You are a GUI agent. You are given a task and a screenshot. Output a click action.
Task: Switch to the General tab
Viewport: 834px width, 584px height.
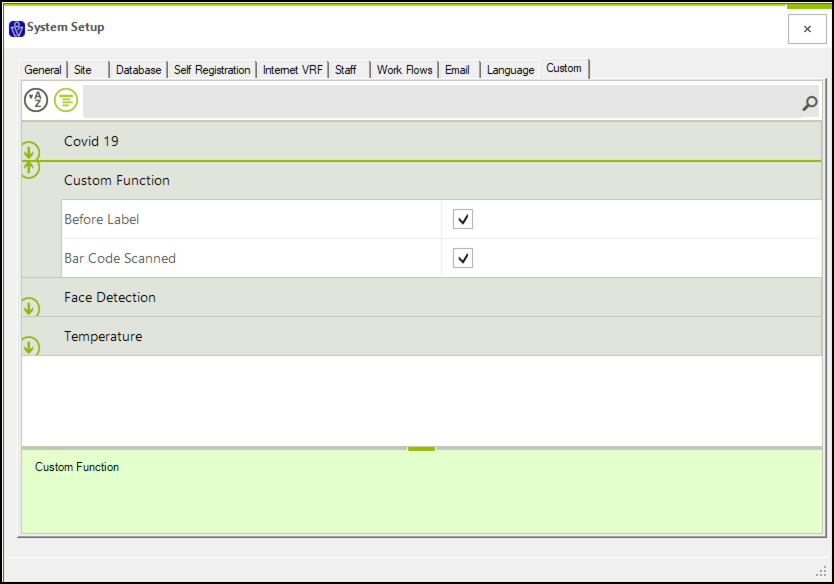point(43,70)
